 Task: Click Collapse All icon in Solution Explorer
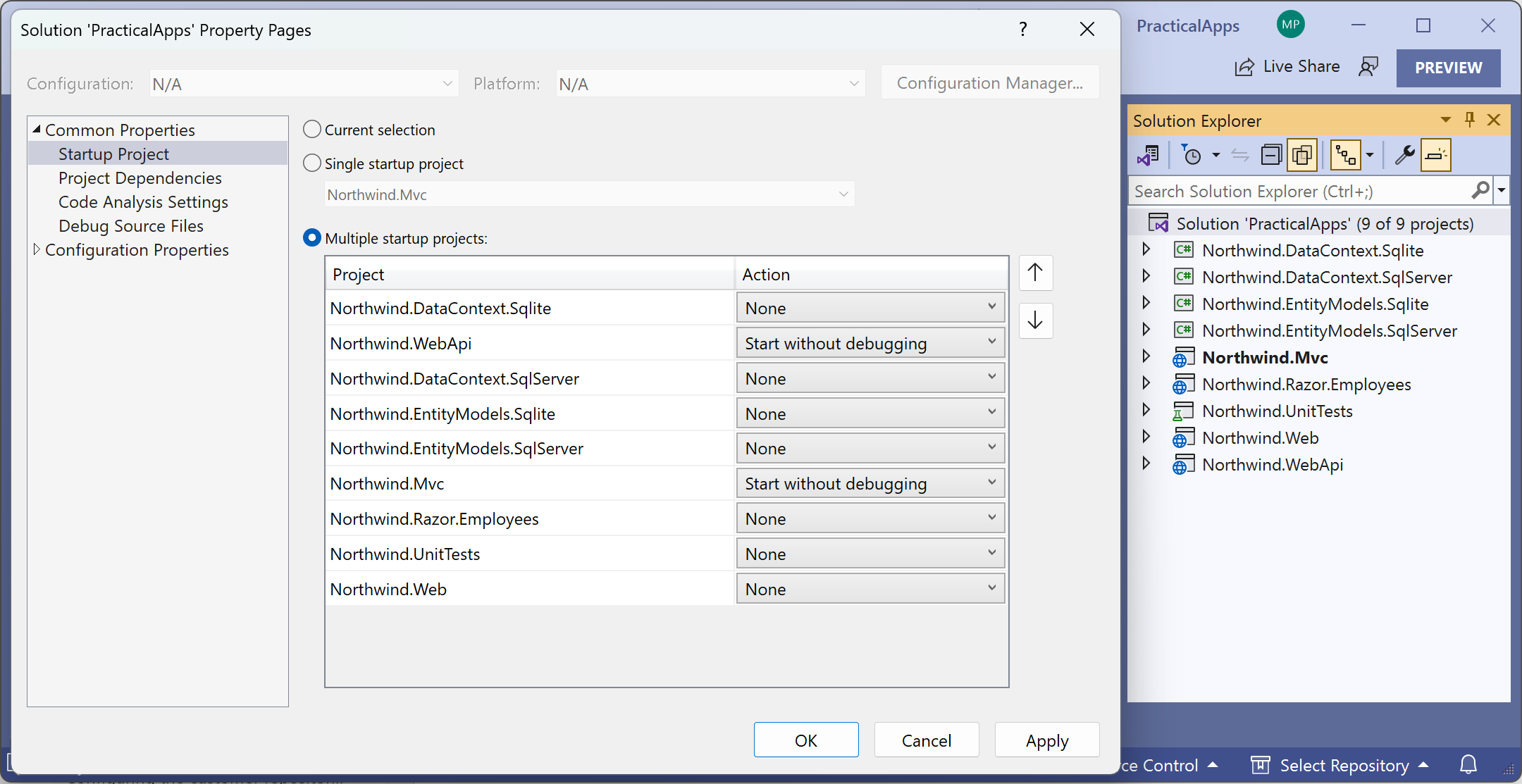point(1271,155)
